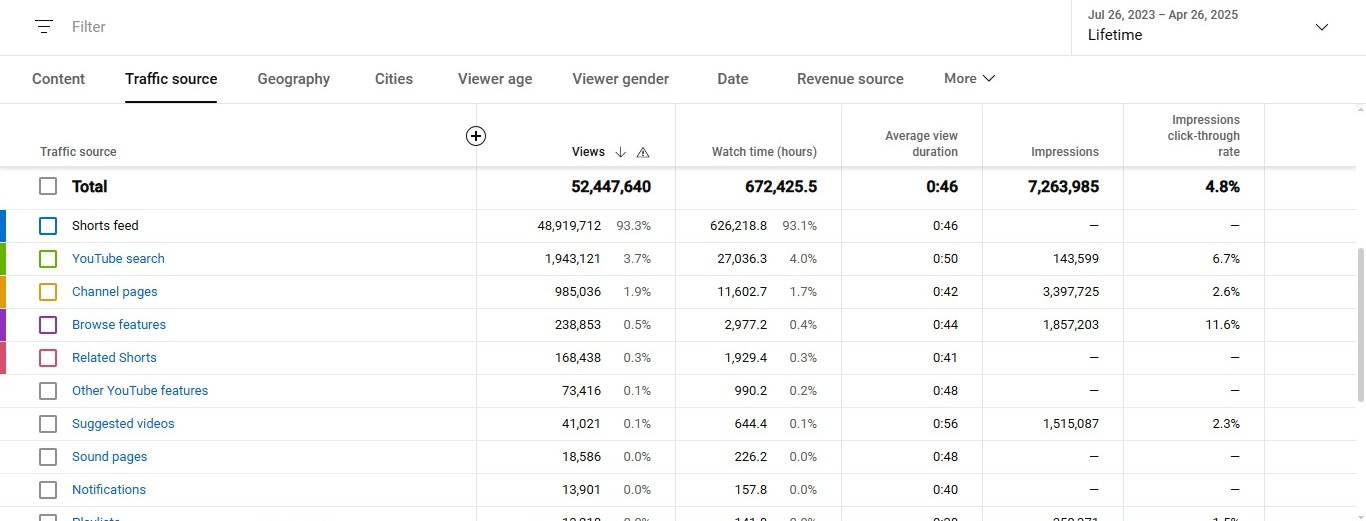Expand the More tabs dropdown

pyautogui.click(x=969, y=78)
